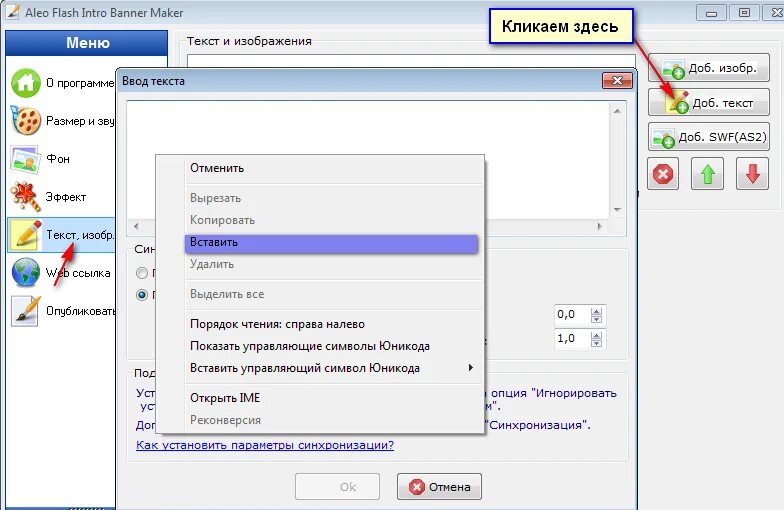Select the unselected upper radio button
784x510 pixels.
tap(142, 273)
